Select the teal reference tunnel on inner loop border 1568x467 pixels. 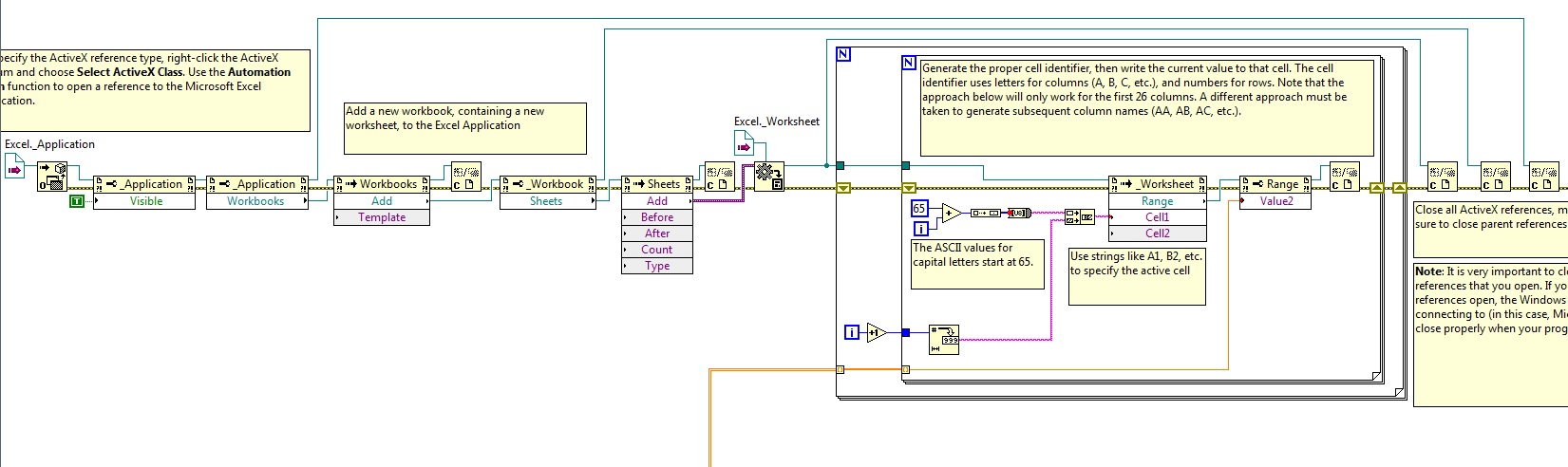906,165
